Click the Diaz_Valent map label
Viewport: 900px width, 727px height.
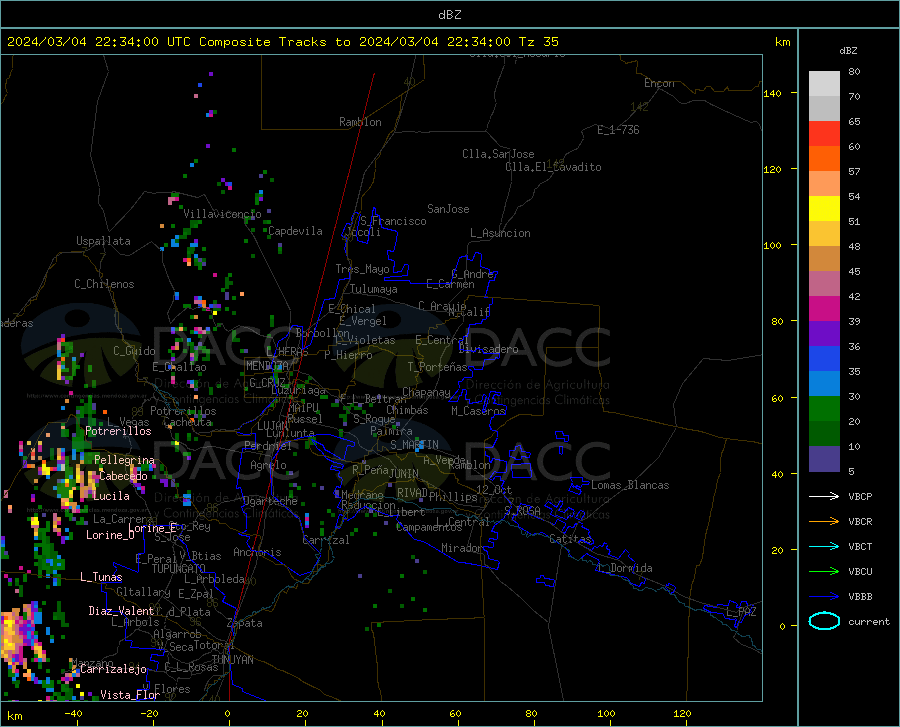(x=121, y=611)
